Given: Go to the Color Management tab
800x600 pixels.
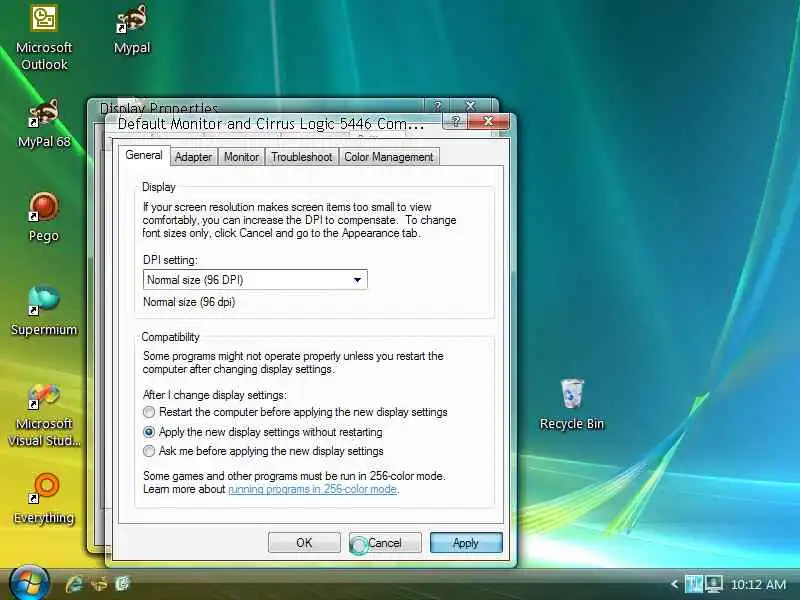Looking at the screenshot, I should tap(389, 157).
